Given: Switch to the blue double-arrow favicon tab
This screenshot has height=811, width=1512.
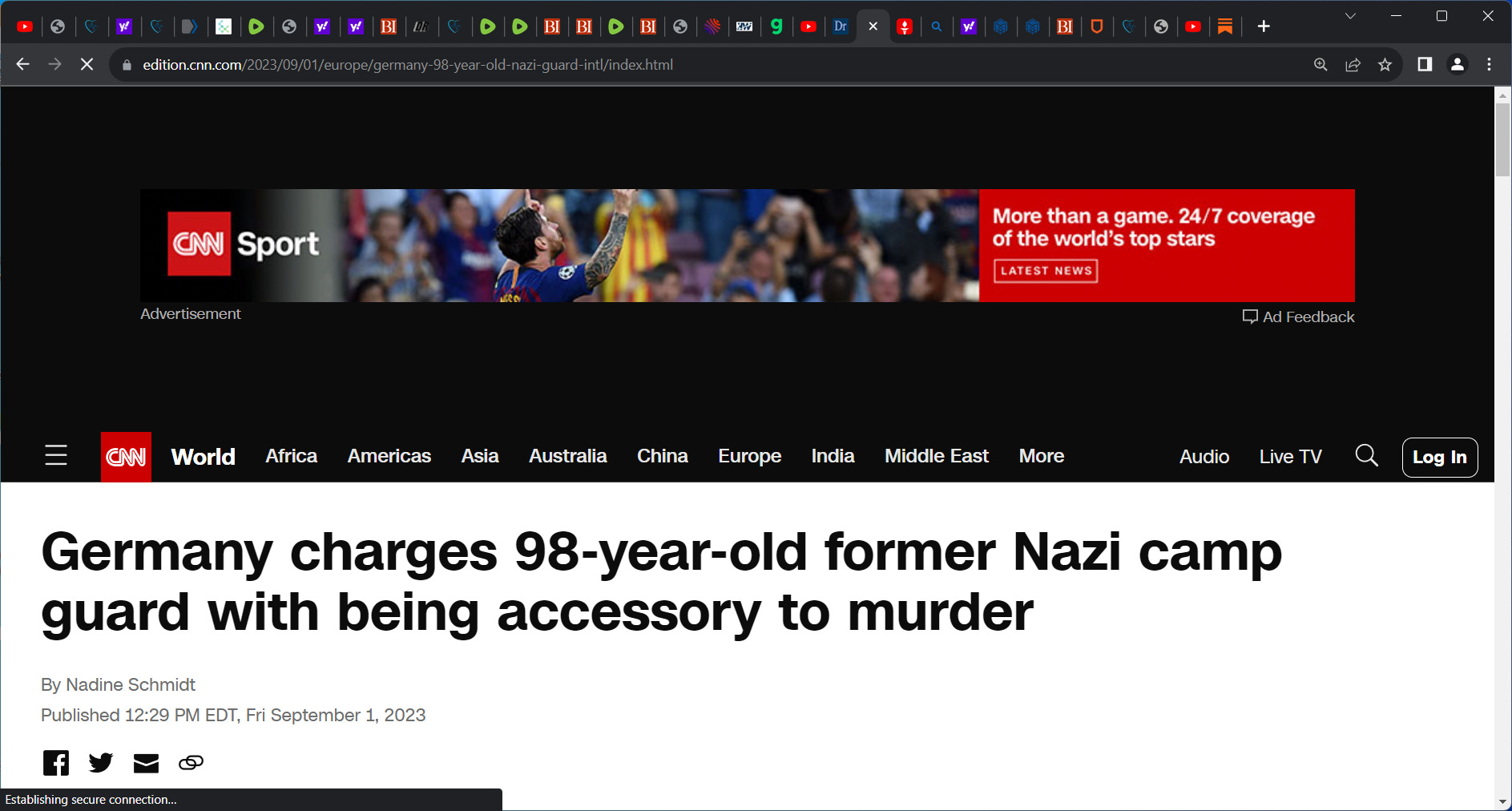Looking at the screenshot, I should [x=189, y=26].
